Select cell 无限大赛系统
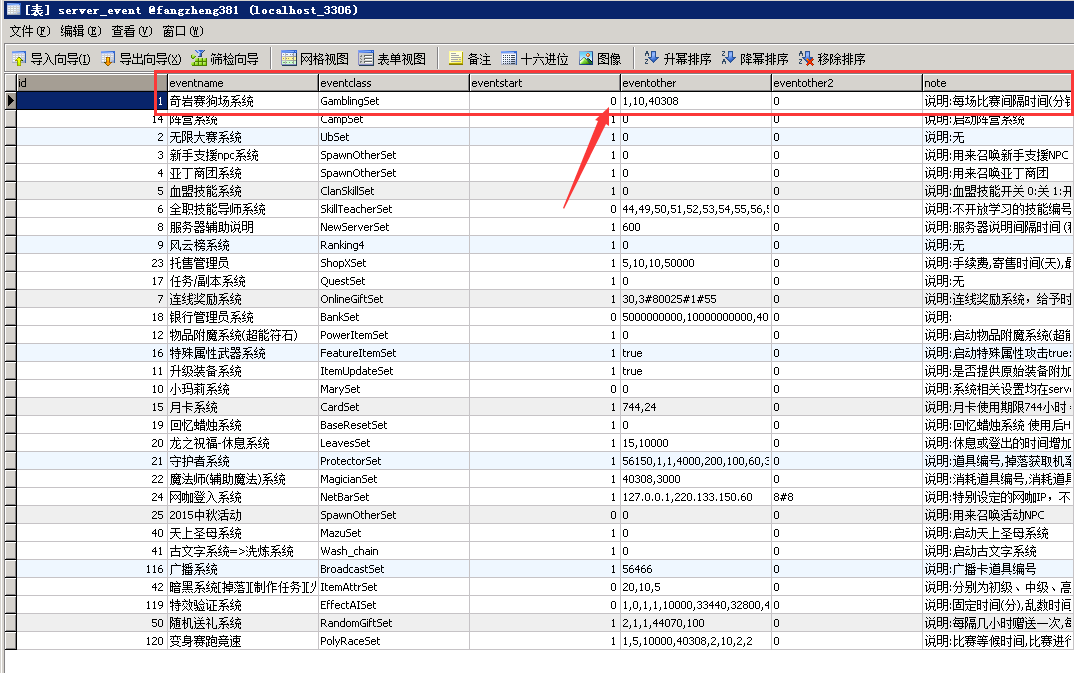 pos(242,137)
